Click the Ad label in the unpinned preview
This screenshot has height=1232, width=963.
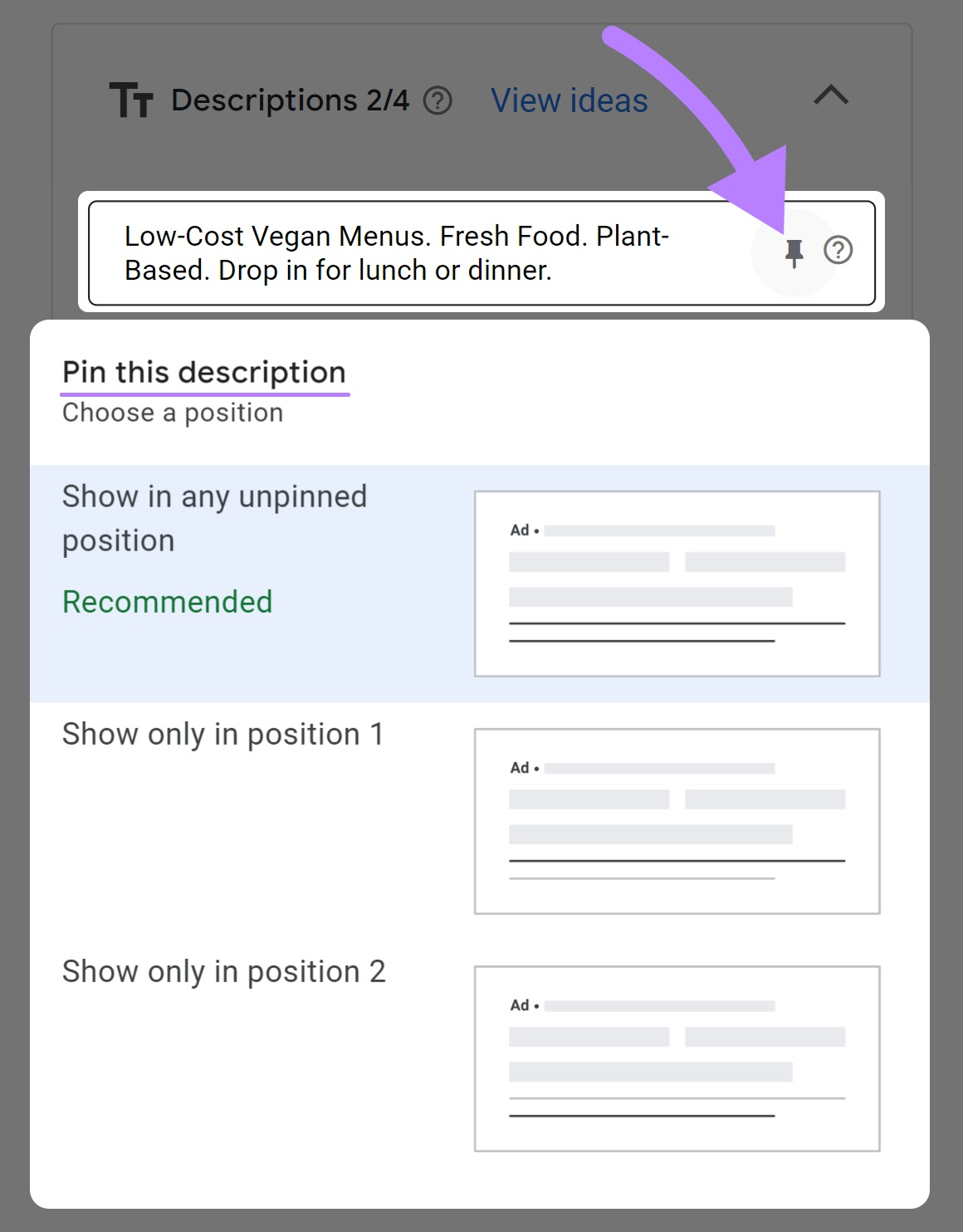(521, 529)
